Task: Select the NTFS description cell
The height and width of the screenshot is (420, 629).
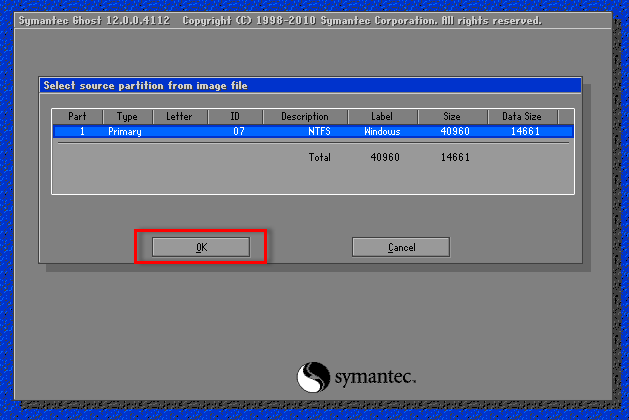Action: pyautogui.click(x=319, y=132)
